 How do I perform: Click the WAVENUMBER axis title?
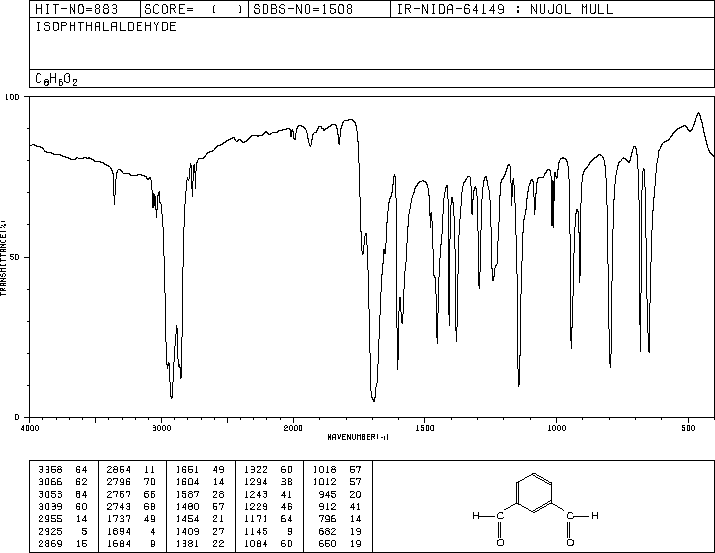coord(358,437)
